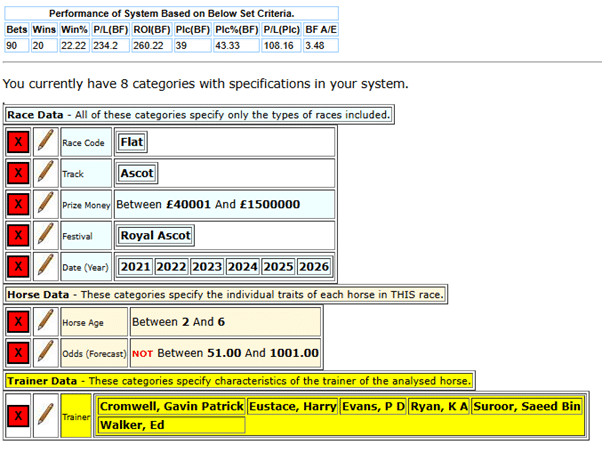Select trainer Ryan, K A
The height and width of the screenshot is (453, 602).
click(x=439, y=407)
